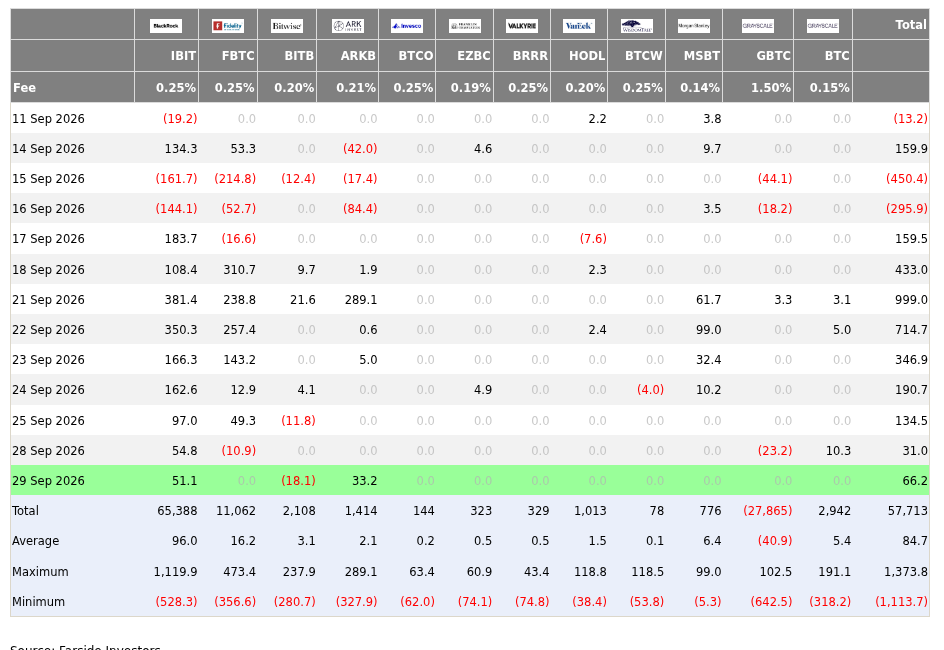
Task: Click the 310.7 FBTC value on 18 Sep
Action: (240, 270)
